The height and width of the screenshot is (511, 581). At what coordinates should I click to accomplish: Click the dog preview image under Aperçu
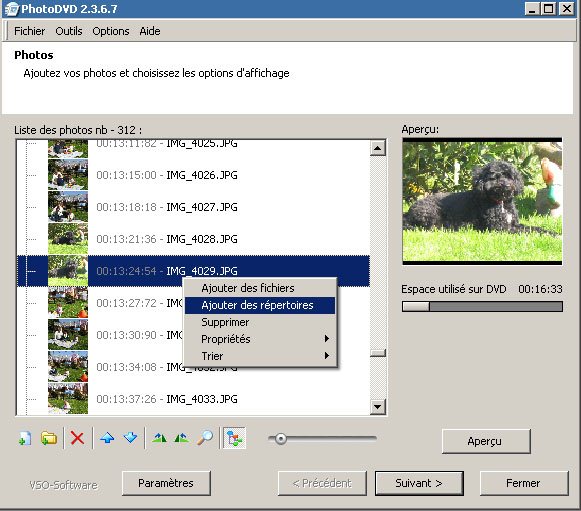coord(482,201)
